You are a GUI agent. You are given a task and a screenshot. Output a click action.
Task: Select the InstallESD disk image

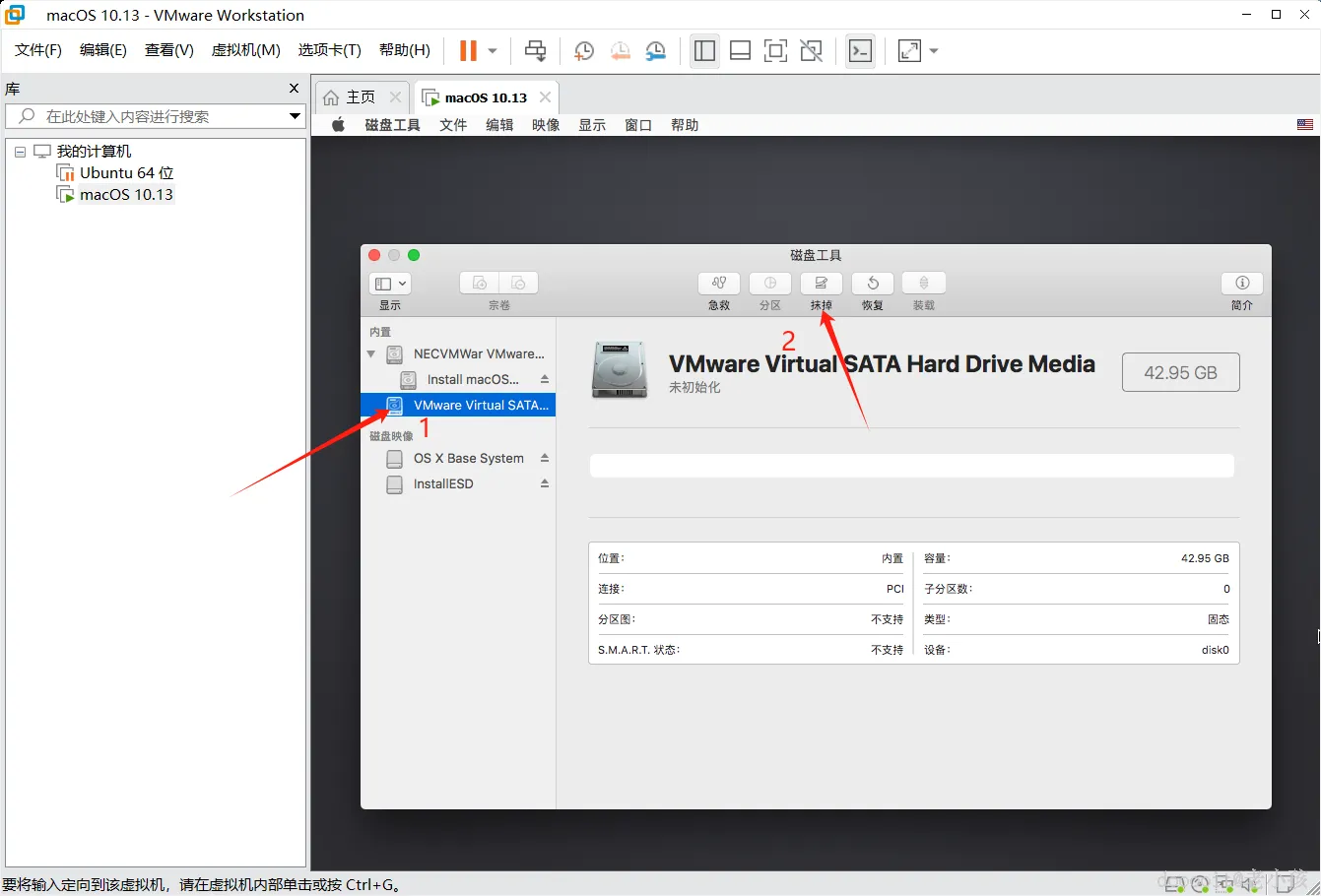458,483
